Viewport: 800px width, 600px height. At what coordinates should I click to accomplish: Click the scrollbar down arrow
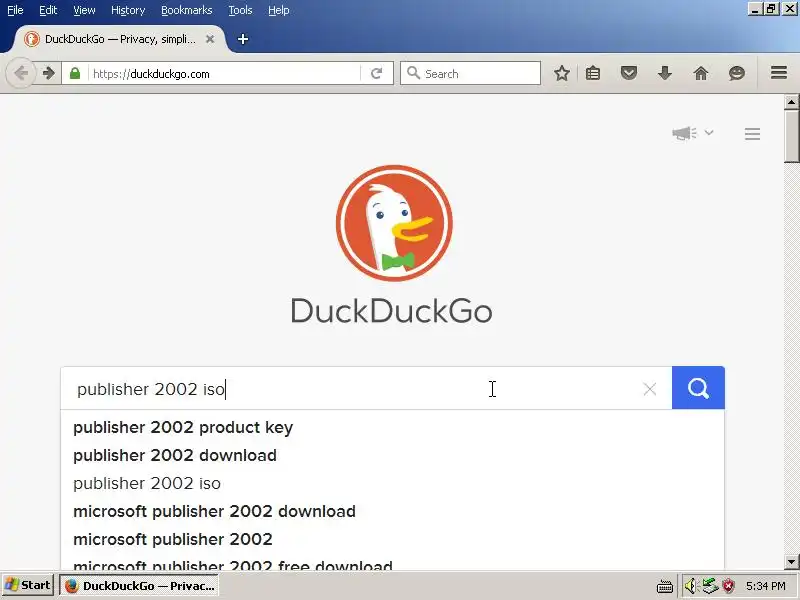point(791,562)
